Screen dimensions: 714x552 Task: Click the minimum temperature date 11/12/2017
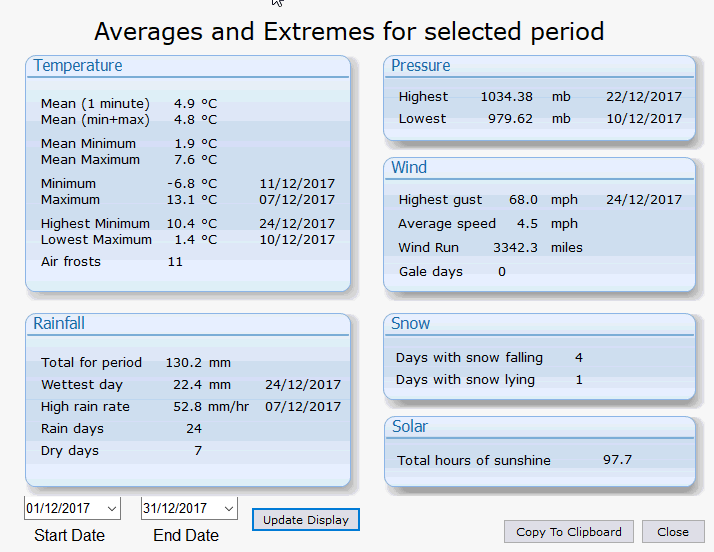(297, 184)
